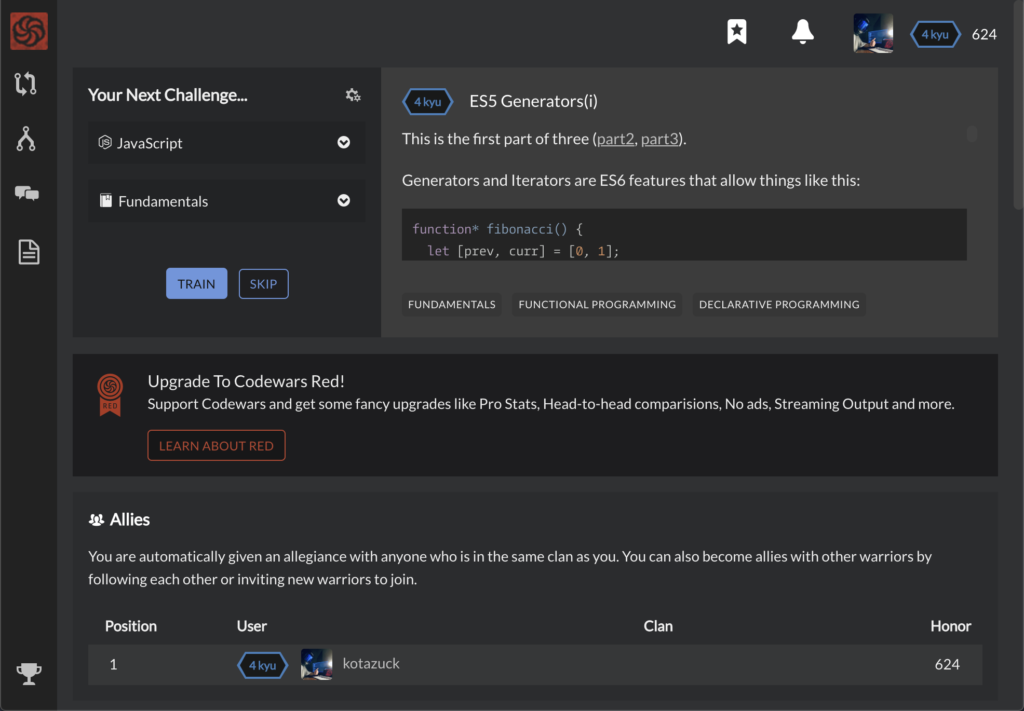Click the Codewars Red ribbon icon

pos(110,394)
